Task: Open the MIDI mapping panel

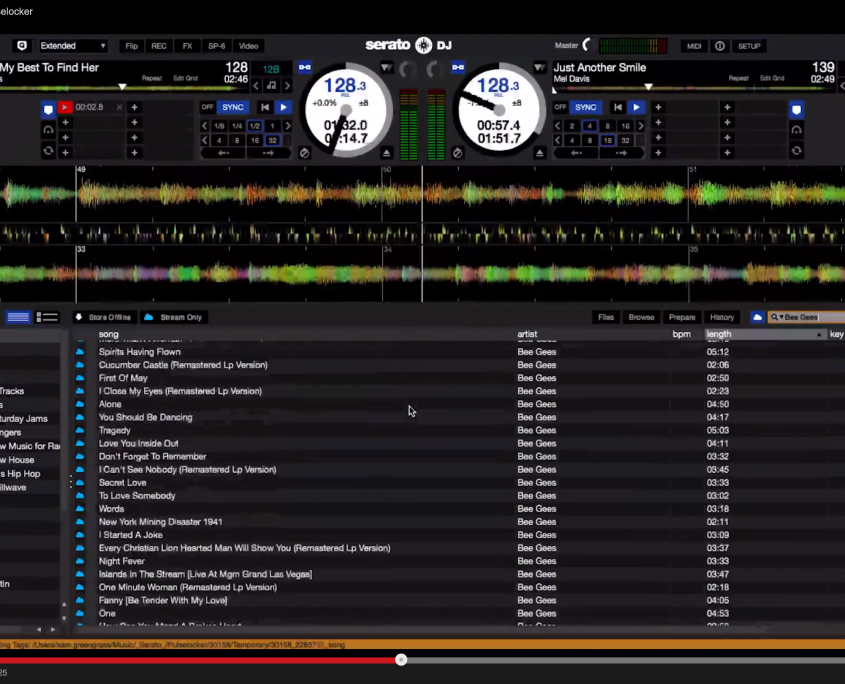Action: point(693,45)
